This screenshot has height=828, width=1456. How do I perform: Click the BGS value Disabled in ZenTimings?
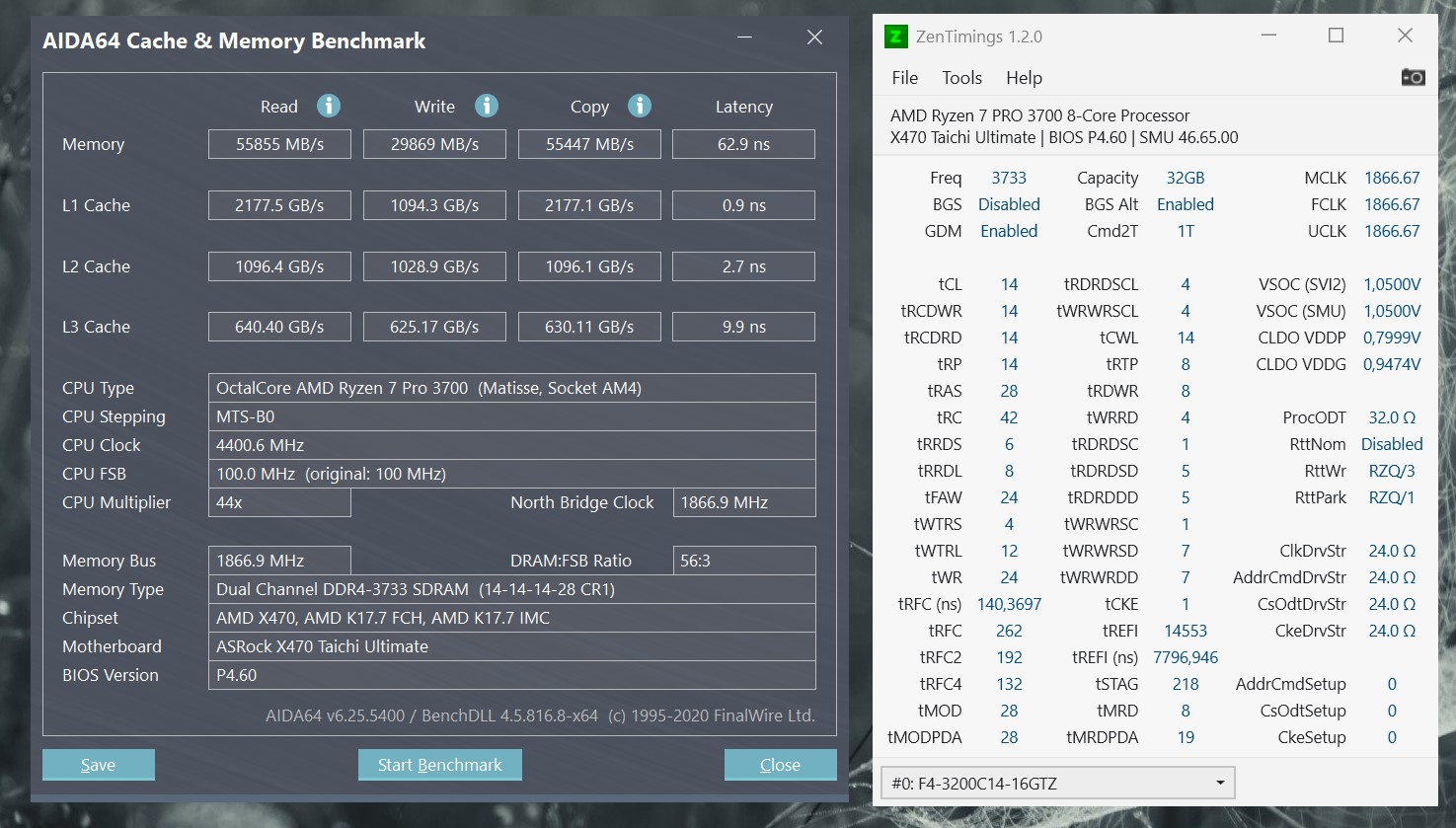[x=1009, y=204]
